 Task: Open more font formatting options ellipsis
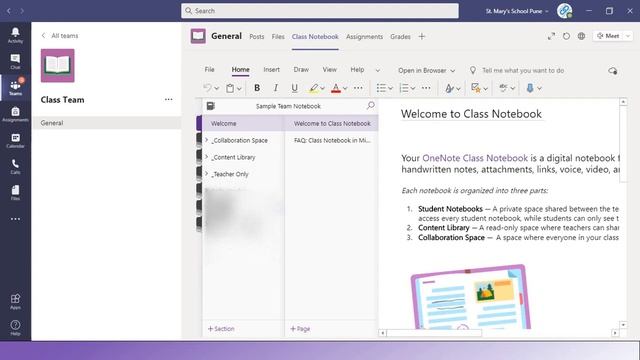coord(358,88)
